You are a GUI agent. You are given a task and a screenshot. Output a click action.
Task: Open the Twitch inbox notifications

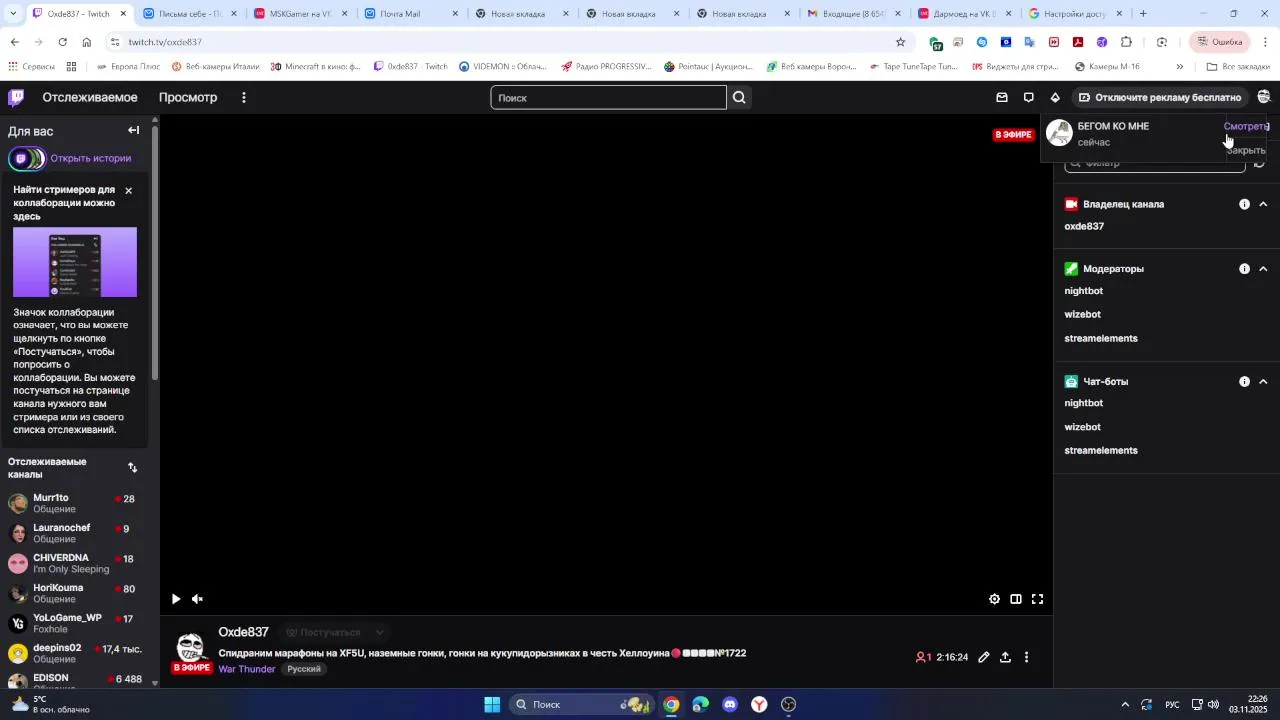point(1002,97)
